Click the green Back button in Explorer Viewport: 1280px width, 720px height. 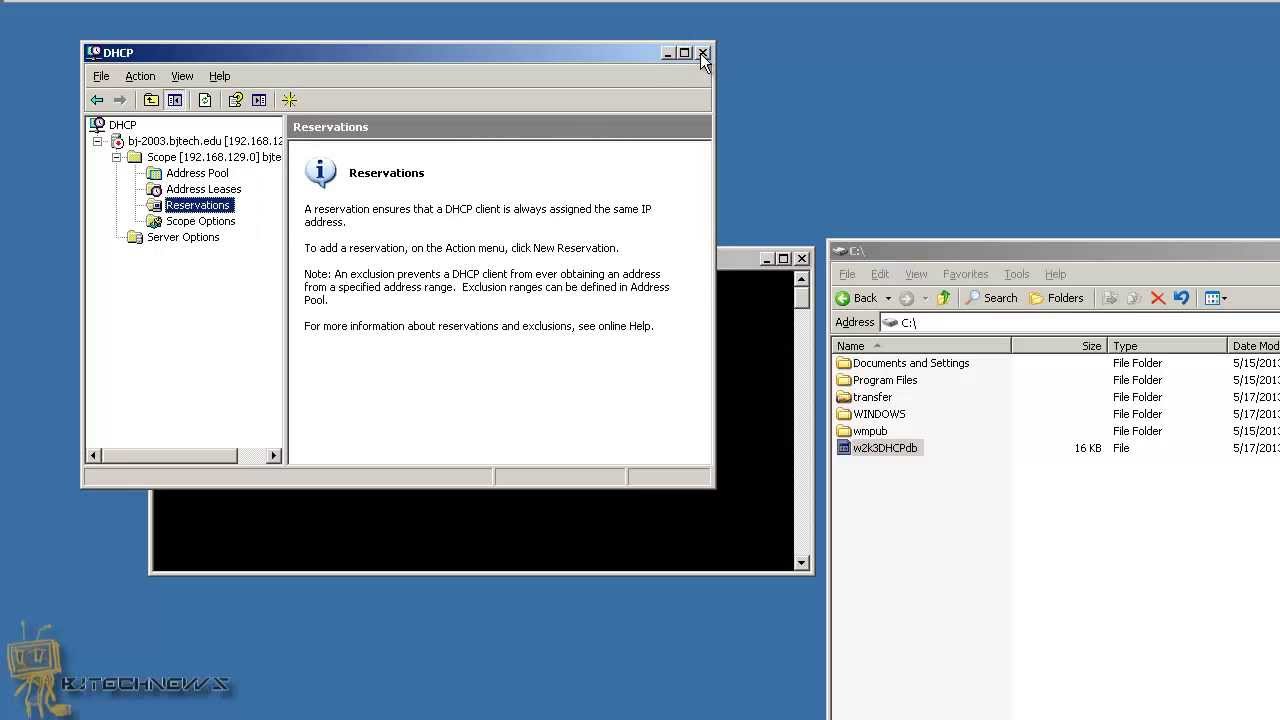tap(857, 298)
